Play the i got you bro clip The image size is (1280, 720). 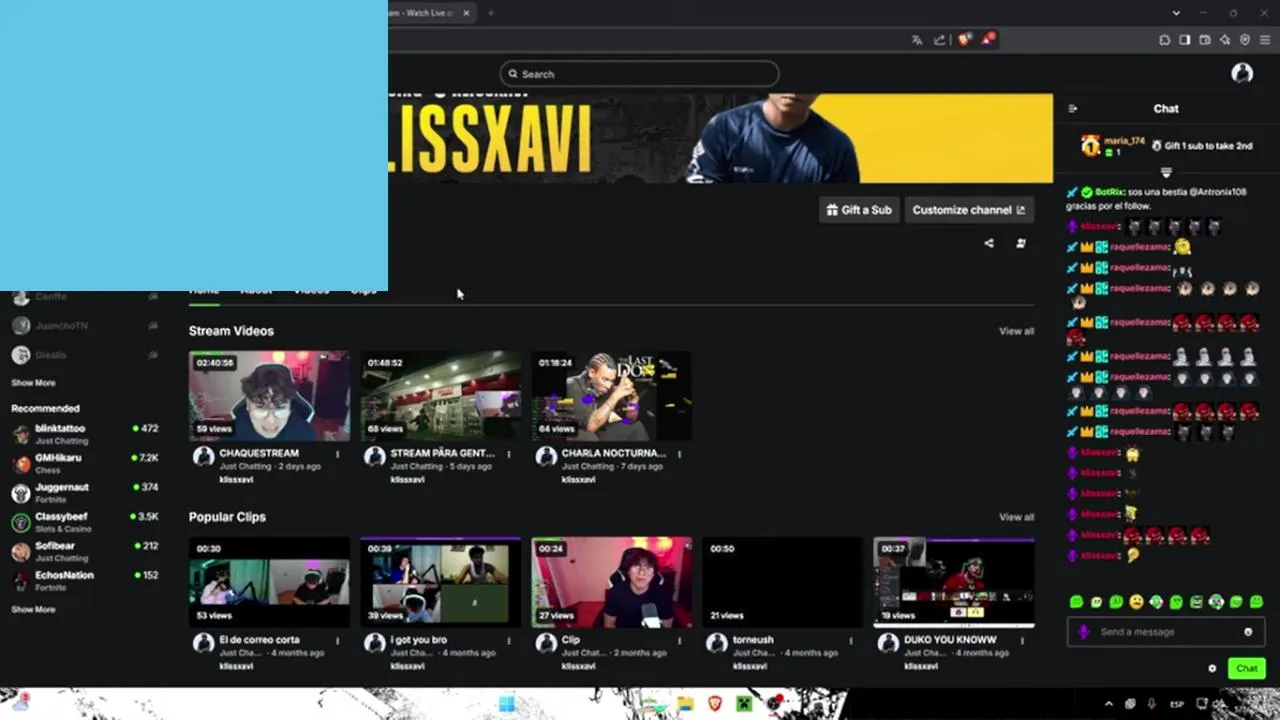[440, 582]
